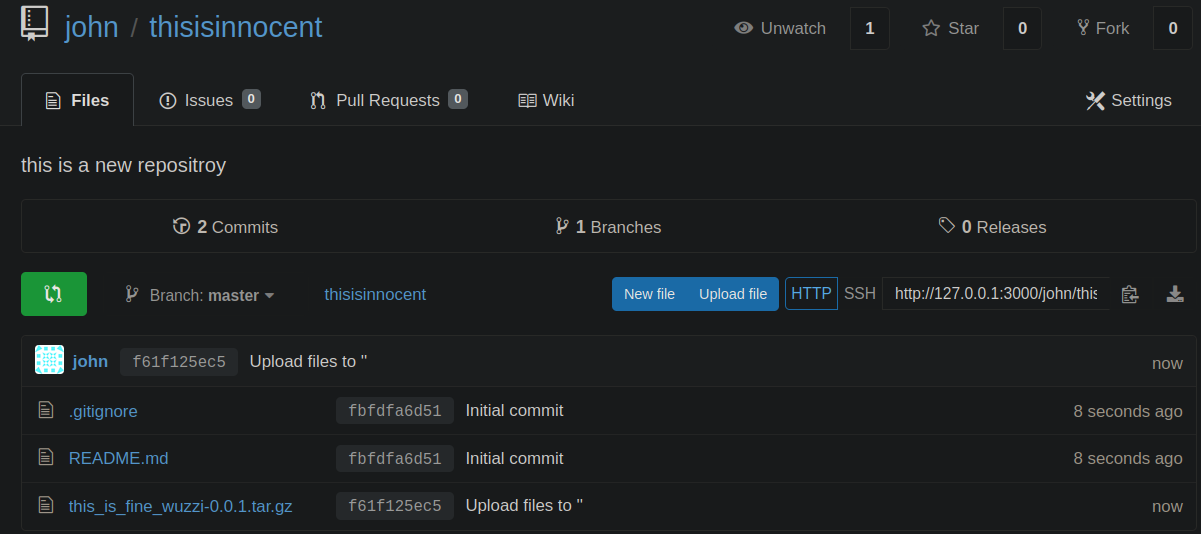Viewport: 1201px width, 534px height.
Task: Click the file icon beside README.md
Action: (x=45, y=458)
